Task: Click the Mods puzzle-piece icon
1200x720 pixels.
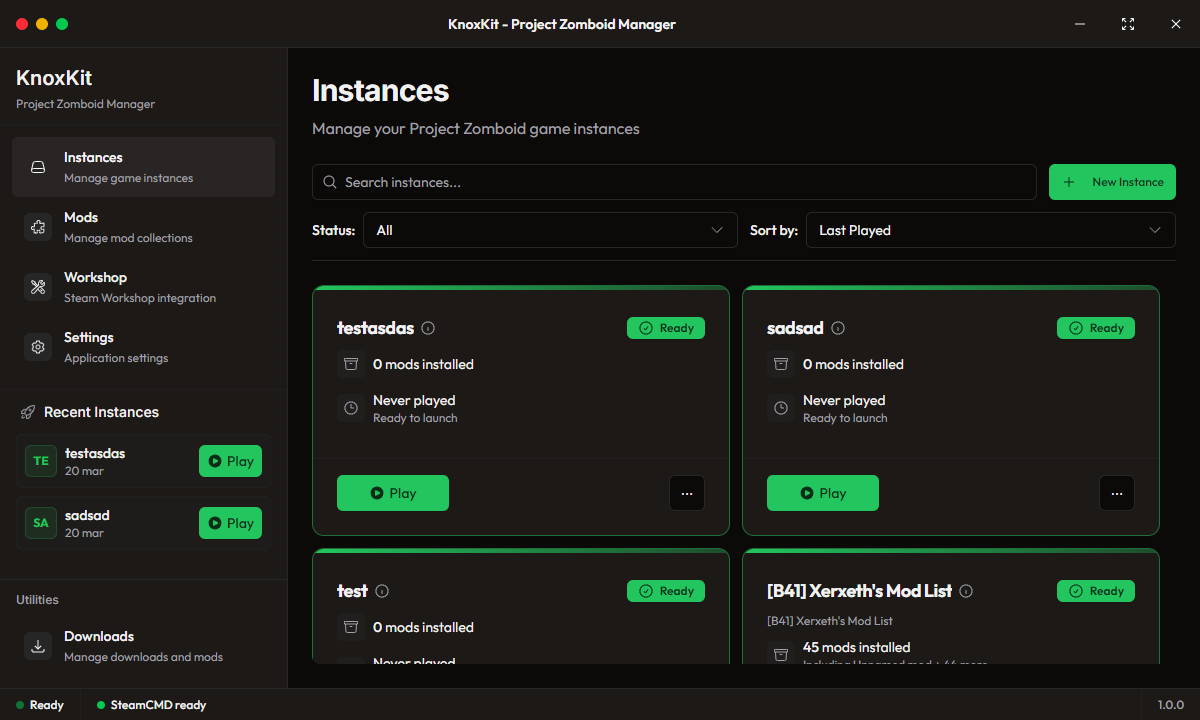Action: (38, 227)
